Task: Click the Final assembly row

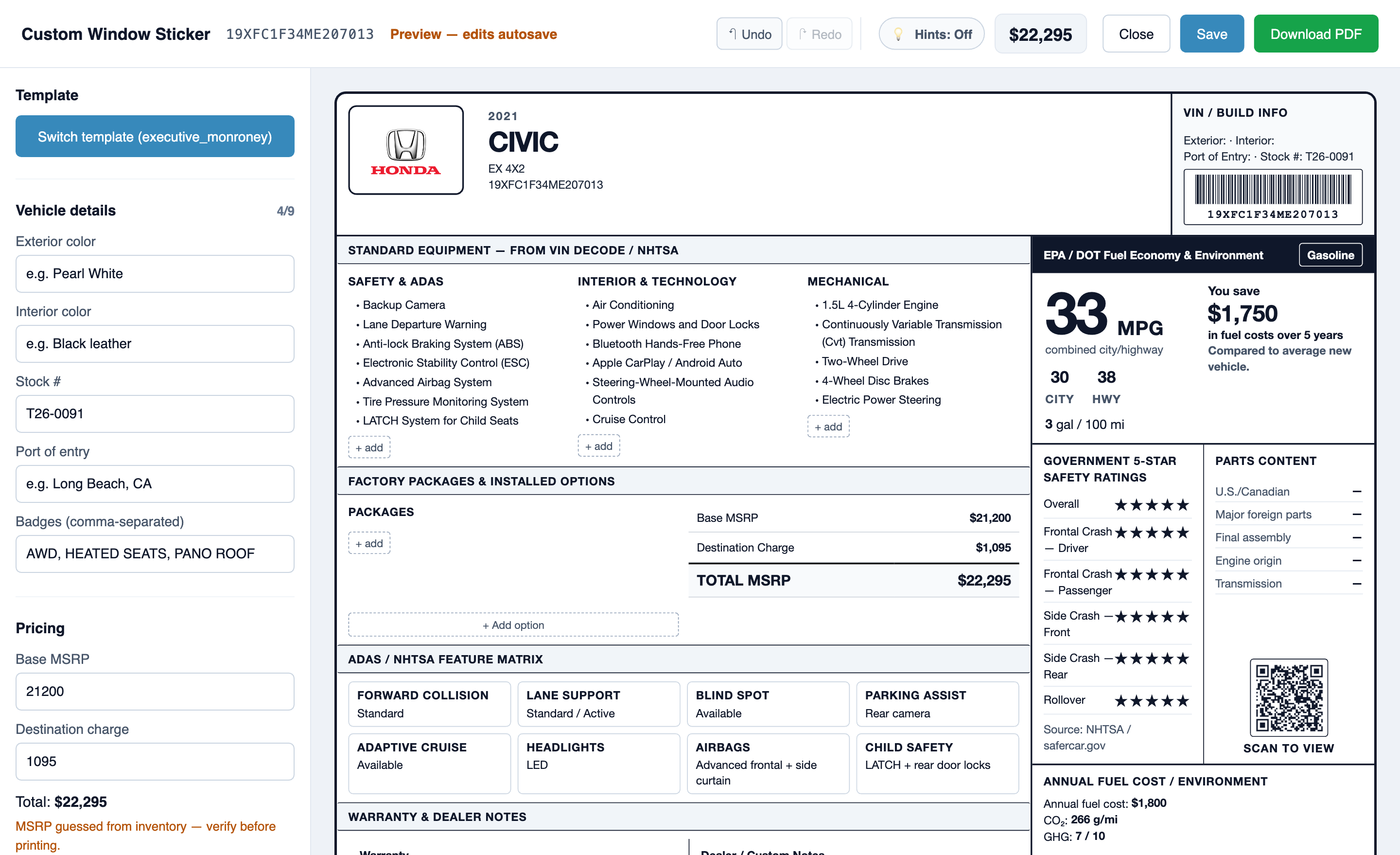Action: coord(1288,537)
